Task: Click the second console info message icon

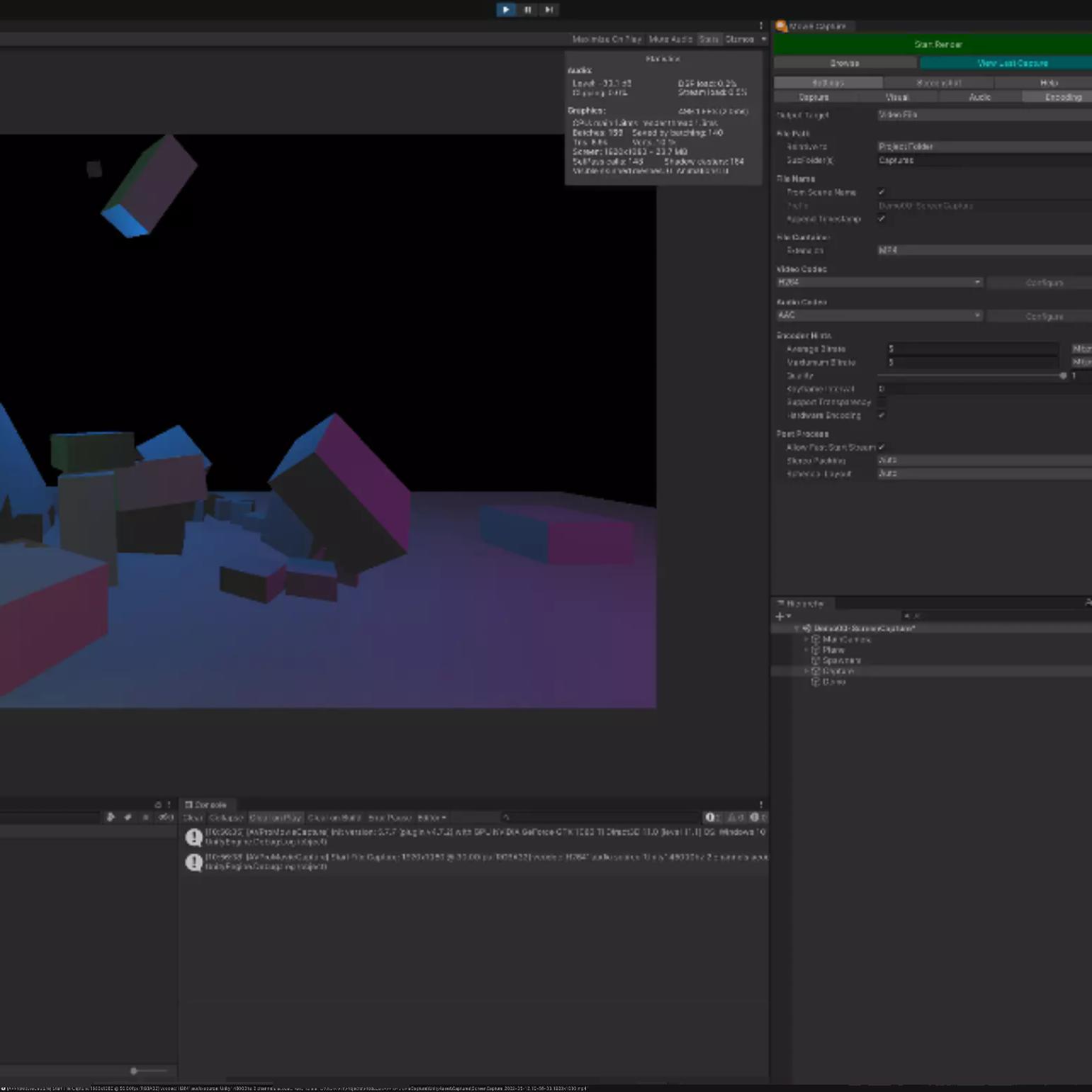Action: [193, 862]
